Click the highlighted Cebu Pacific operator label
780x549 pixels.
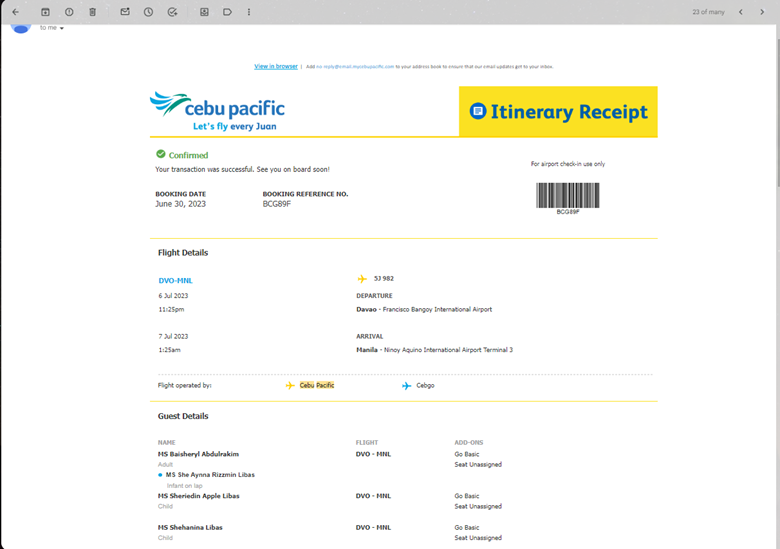pos(317,385)
